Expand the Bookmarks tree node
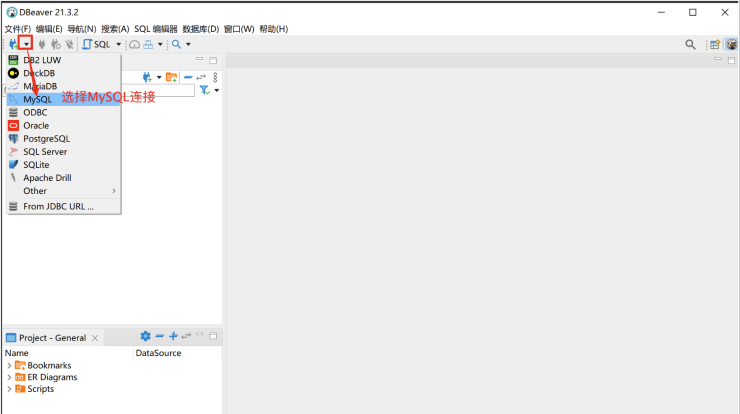Viewport: 740px width, 414px height. coord(9,365)
